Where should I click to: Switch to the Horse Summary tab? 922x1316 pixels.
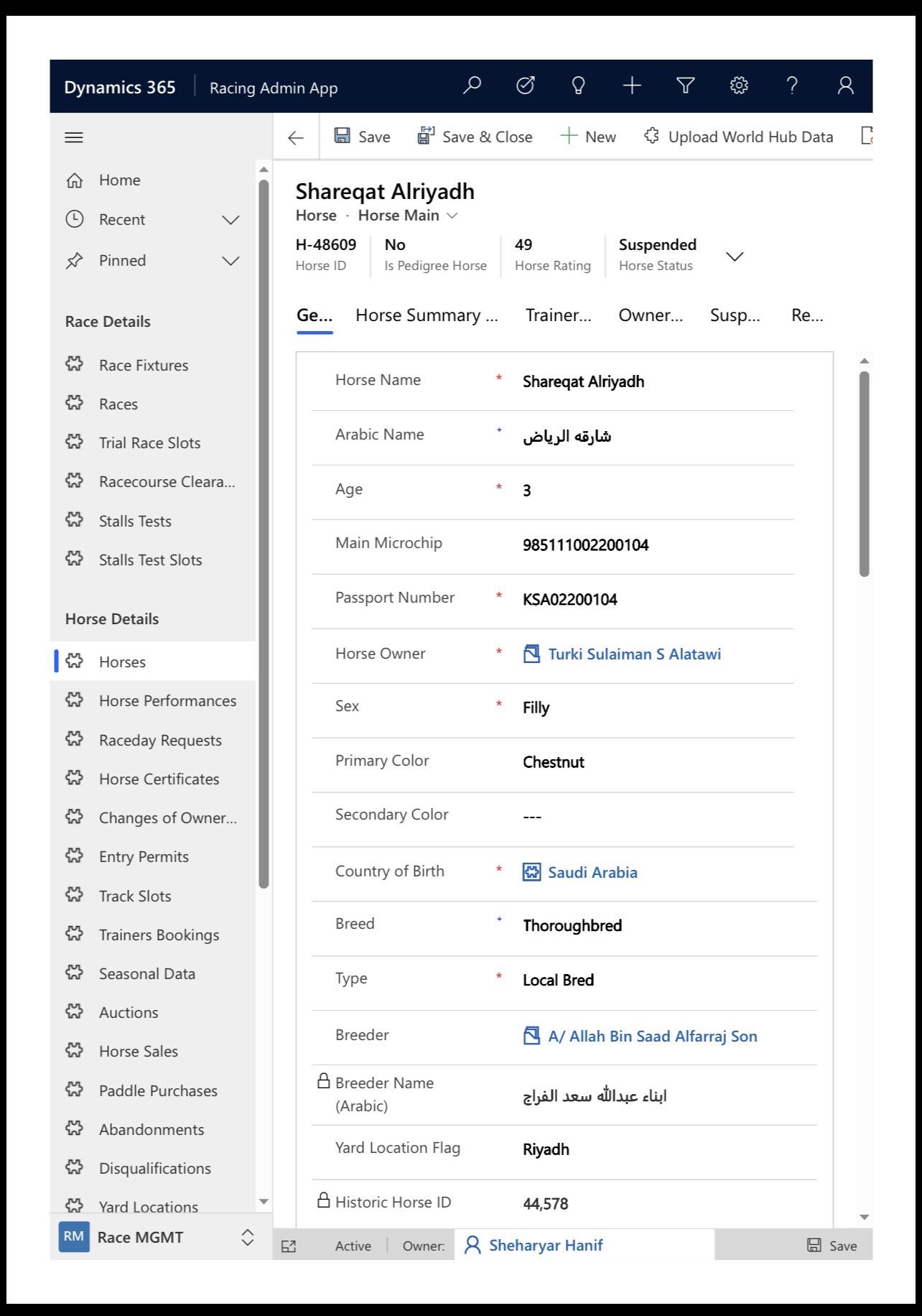tap(427, 315)
